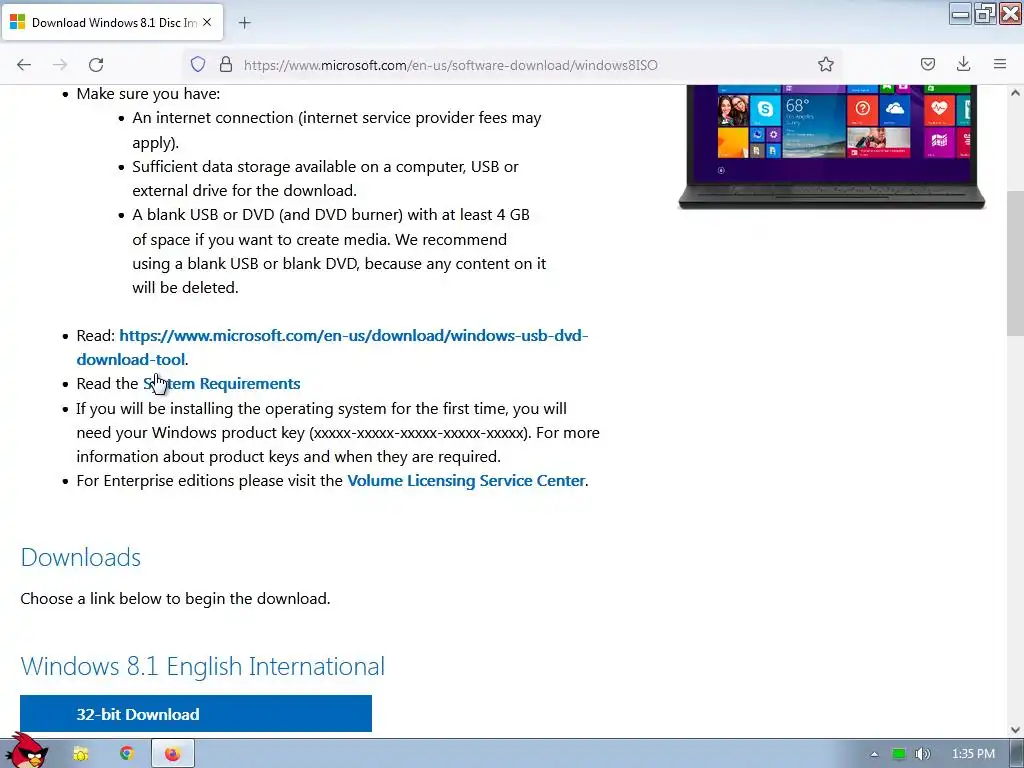This screenshot has width=1024, height=768.
Task: Open the Firefox downloads panel
Action: point(963,64)
